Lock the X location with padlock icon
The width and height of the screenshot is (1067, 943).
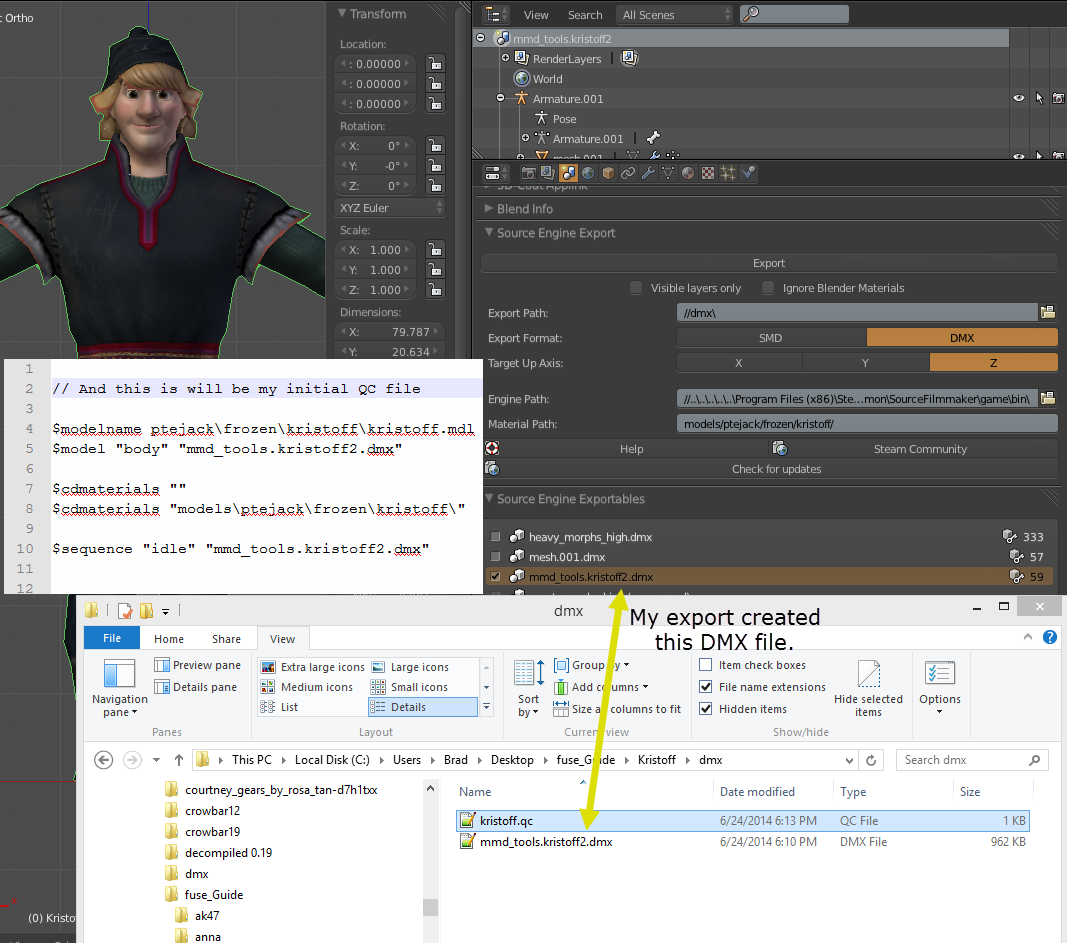435,63
